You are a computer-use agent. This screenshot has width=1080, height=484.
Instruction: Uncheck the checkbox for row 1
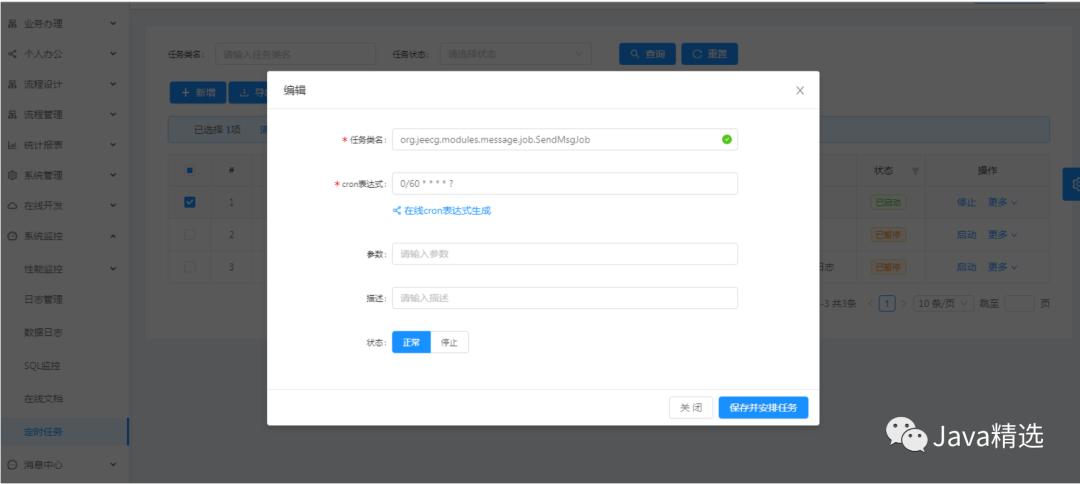pyautogui.click(x=190, y=202)
